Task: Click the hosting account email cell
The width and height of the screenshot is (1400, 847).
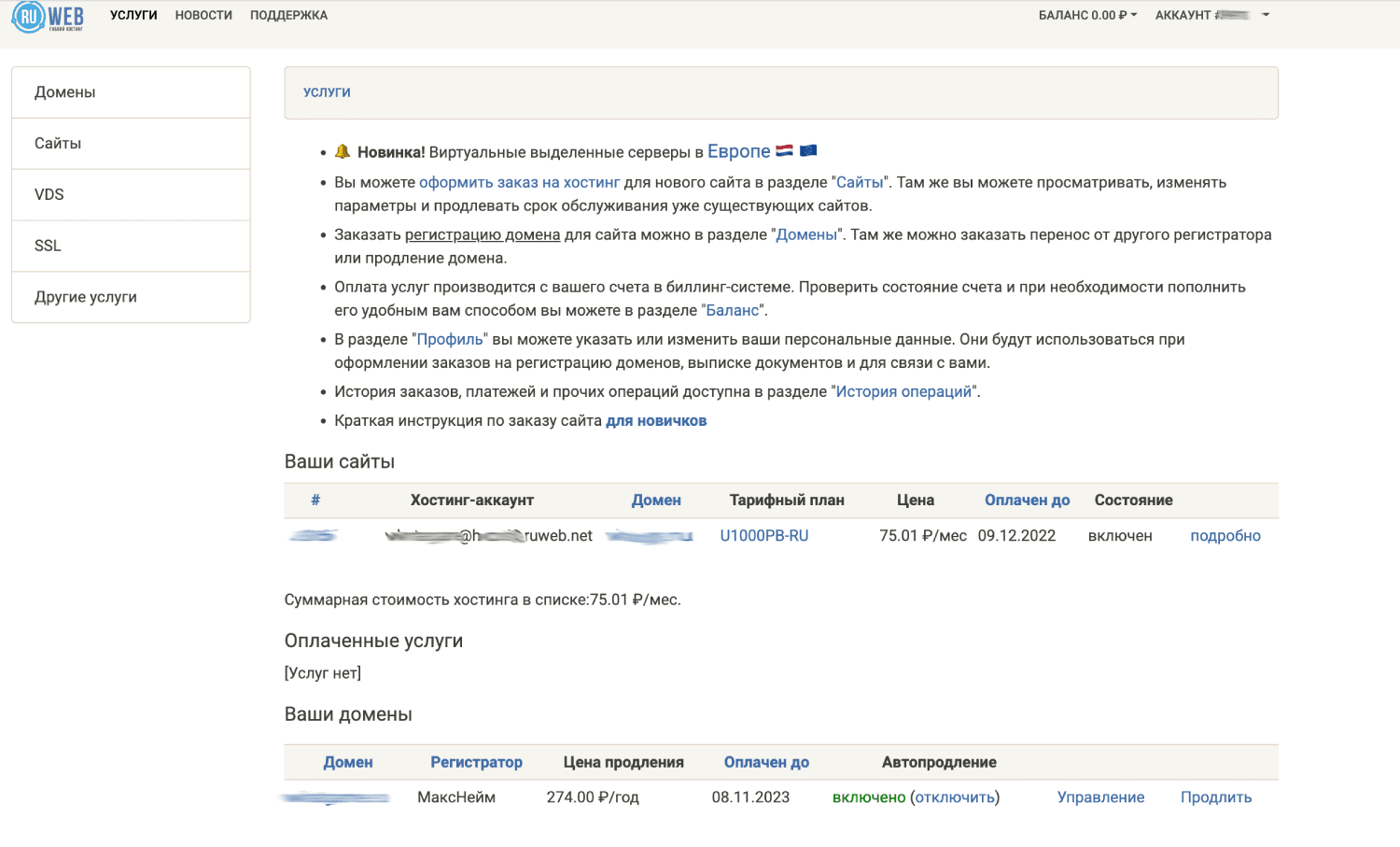Action: 489,536
